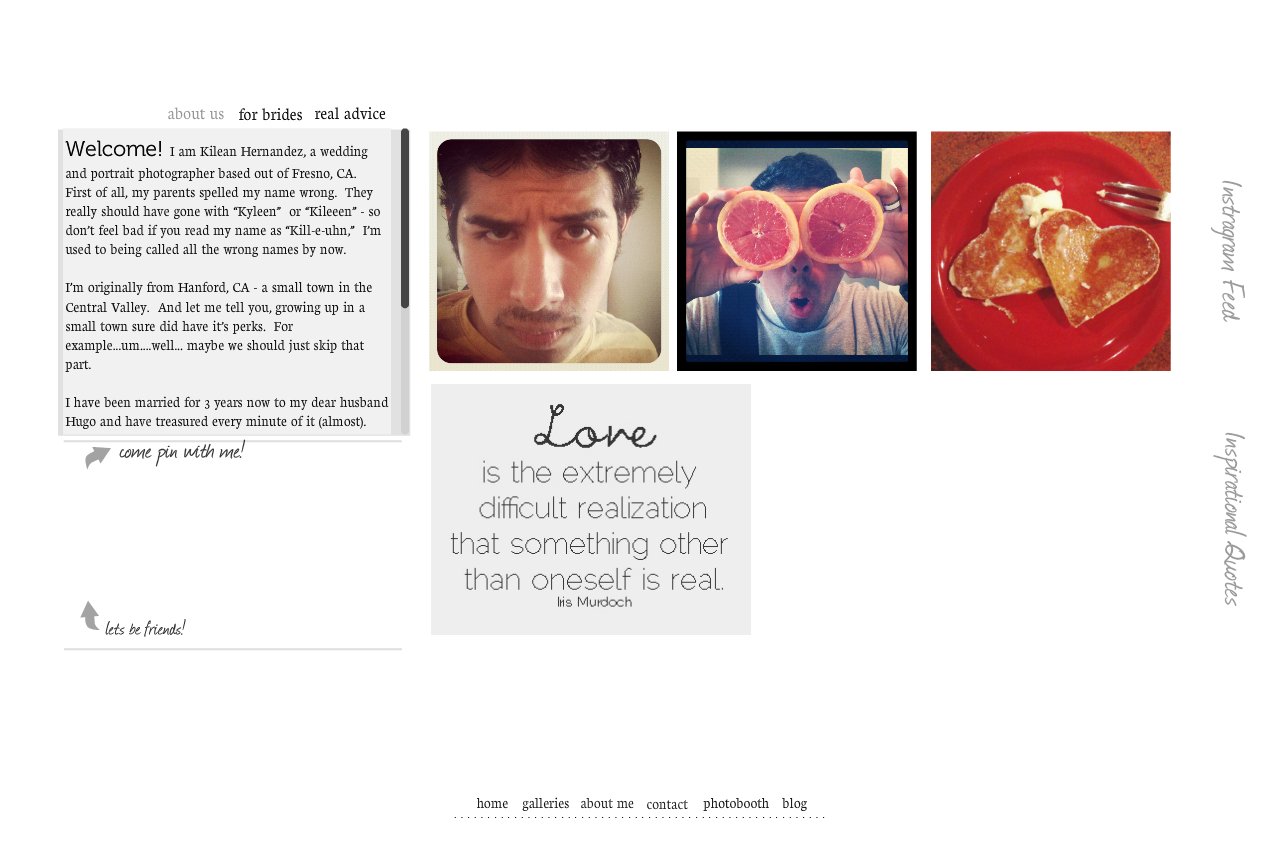Open the heart-shaped pancakes photo
Image resolution: width=1280 pixels, height=865 pixels.
[x=1051, y=251]
